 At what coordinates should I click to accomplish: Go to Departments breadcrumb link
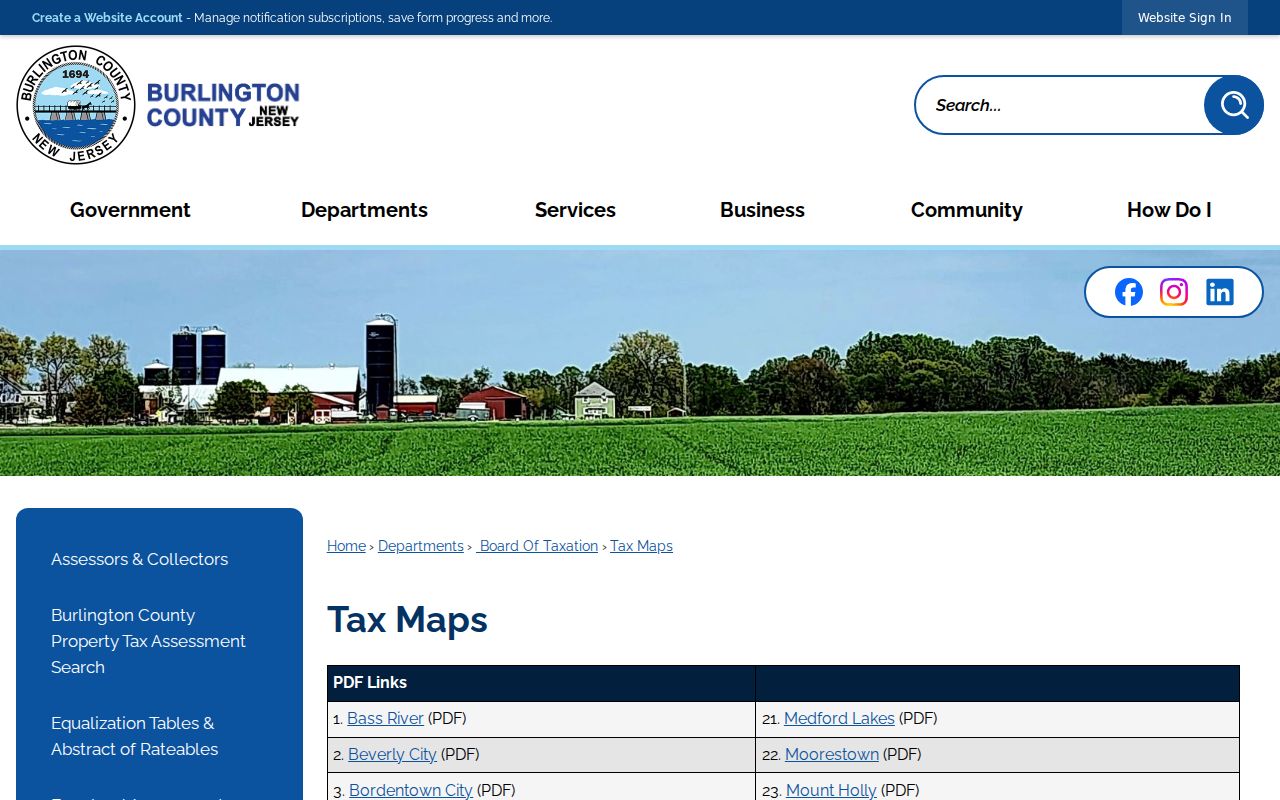pos(421,546)
